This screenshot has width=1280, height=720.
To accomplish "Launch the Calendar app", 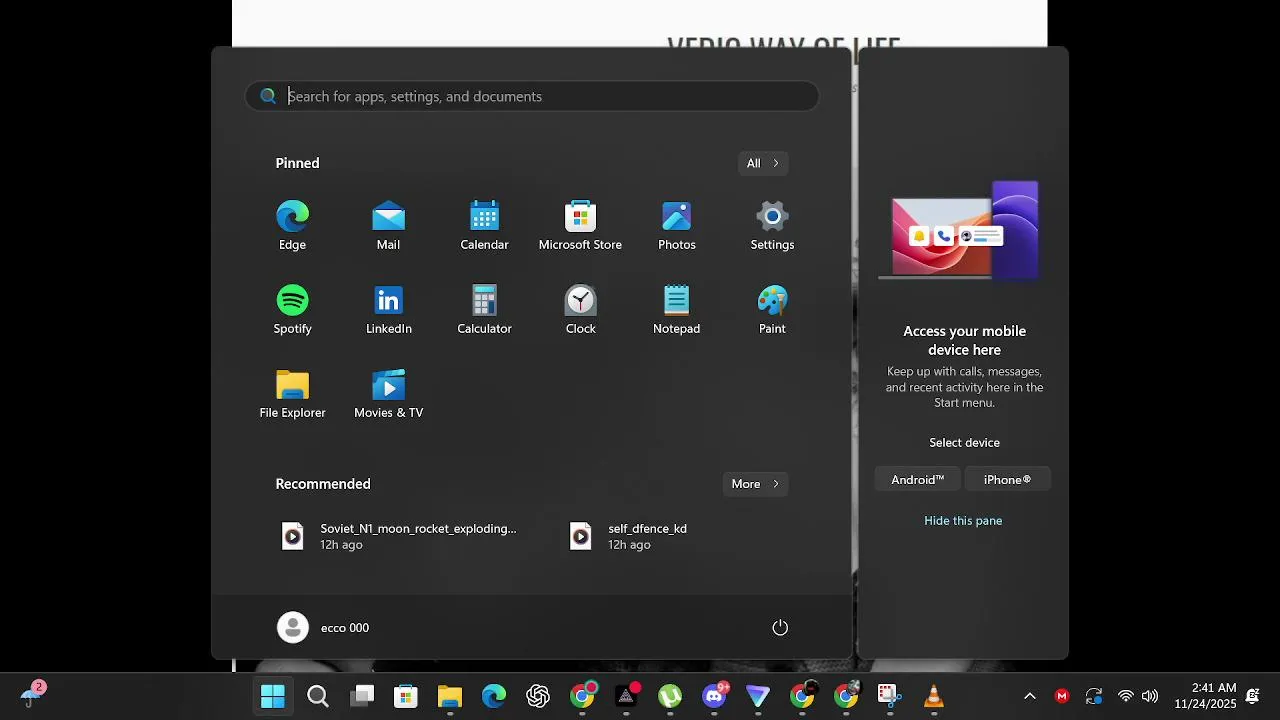I will pos(484,226).
